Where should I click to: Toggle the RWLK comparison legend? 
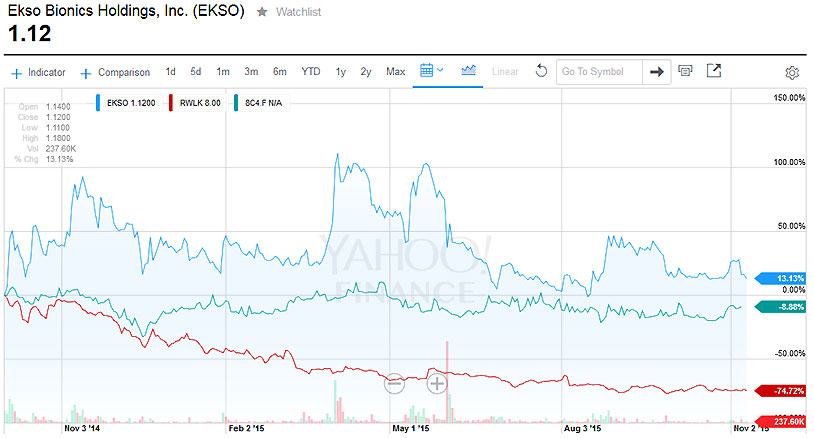195,101
